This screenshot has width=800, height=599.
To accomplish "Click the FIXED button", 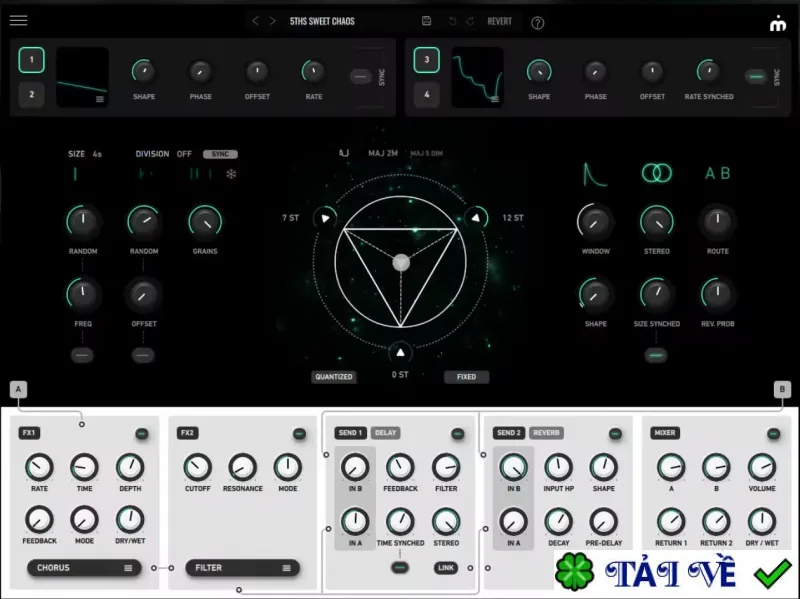I will point(466,377).
